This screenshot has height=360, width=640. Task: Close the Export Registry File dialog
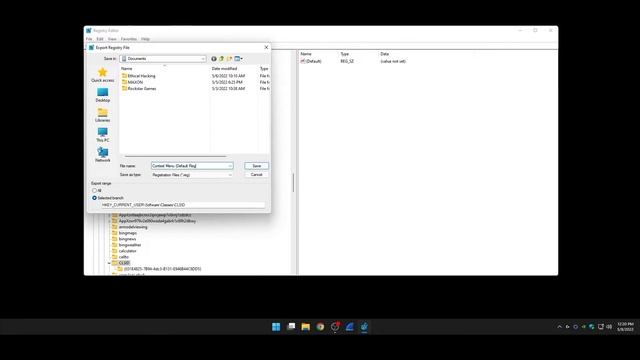click(266, 47)
